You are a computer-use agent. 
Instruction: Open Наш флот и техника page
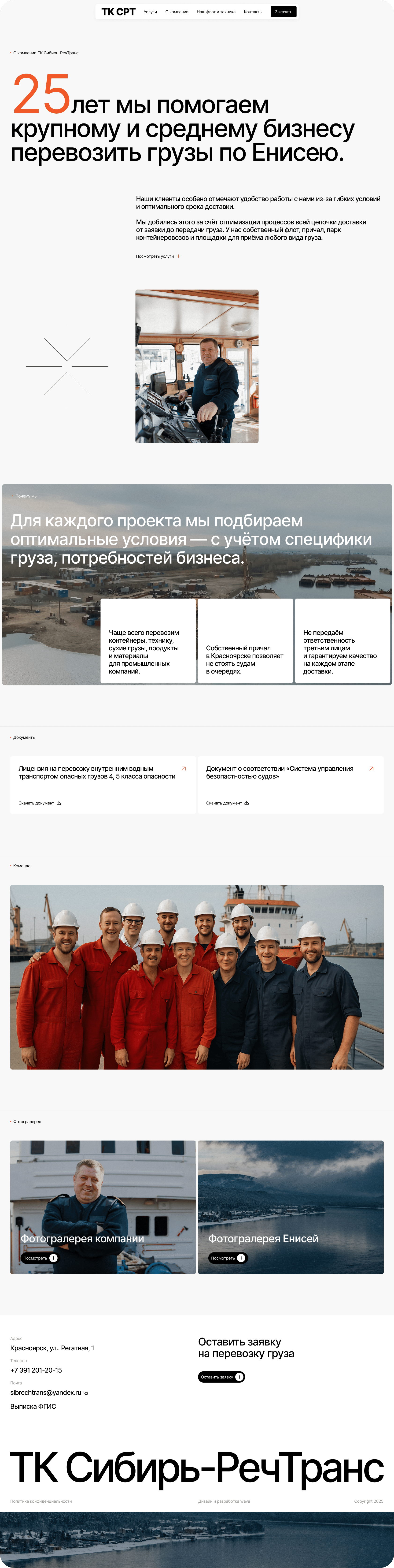216,11
